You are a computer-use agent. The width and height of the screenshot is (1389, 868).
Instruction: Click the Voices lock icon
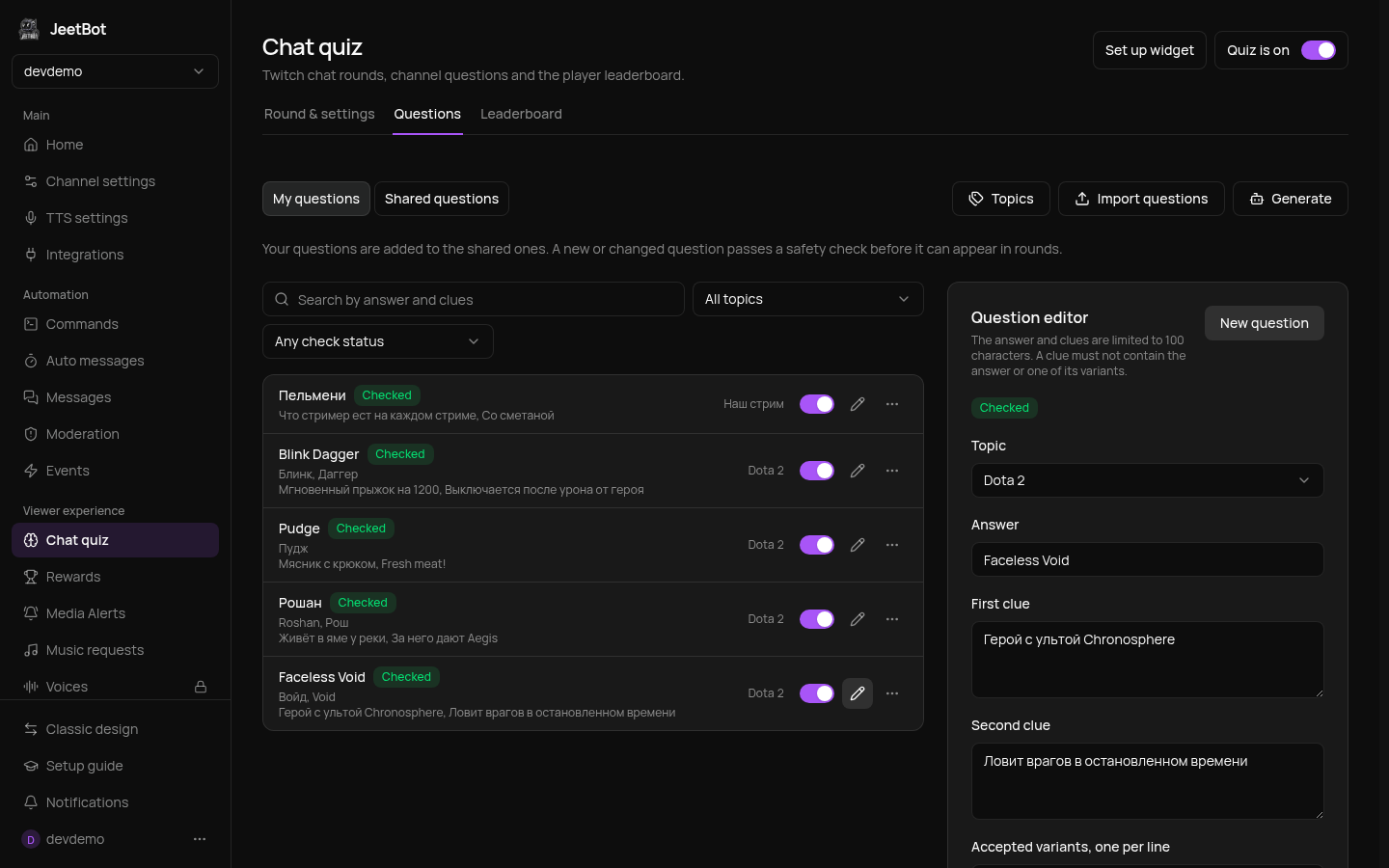(x=201, y=687)
